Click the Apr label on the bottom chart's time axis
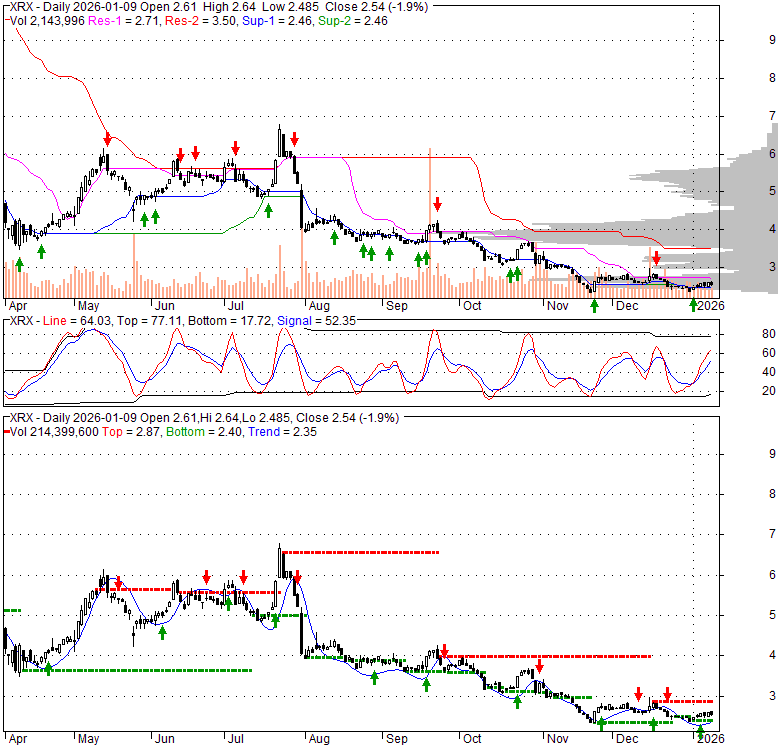 (x=18, y=739)
